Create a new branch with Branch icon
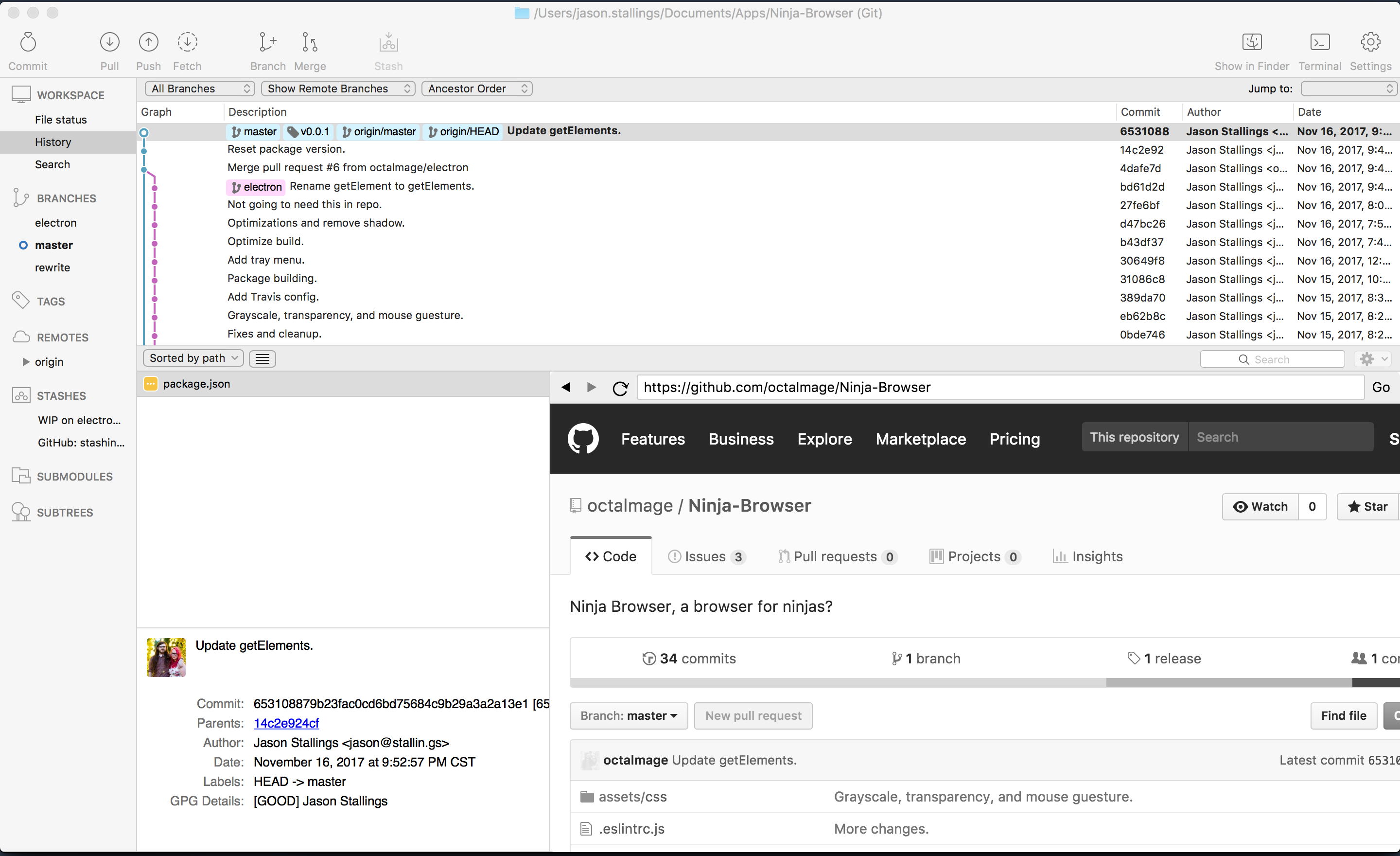This screenshot has height=856, width=1400. pos(268,43)
